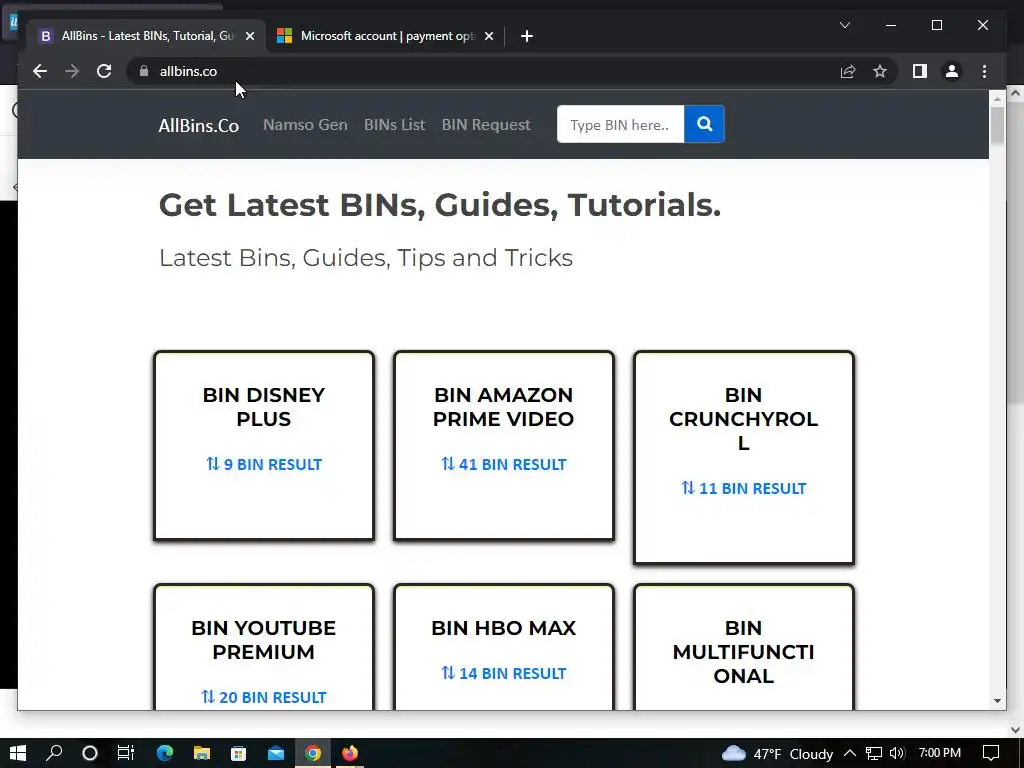The width and height of the screenshot is (1024, 768).
Task: Click the 11 BIN RESULT link
Action: pos(744,488)
